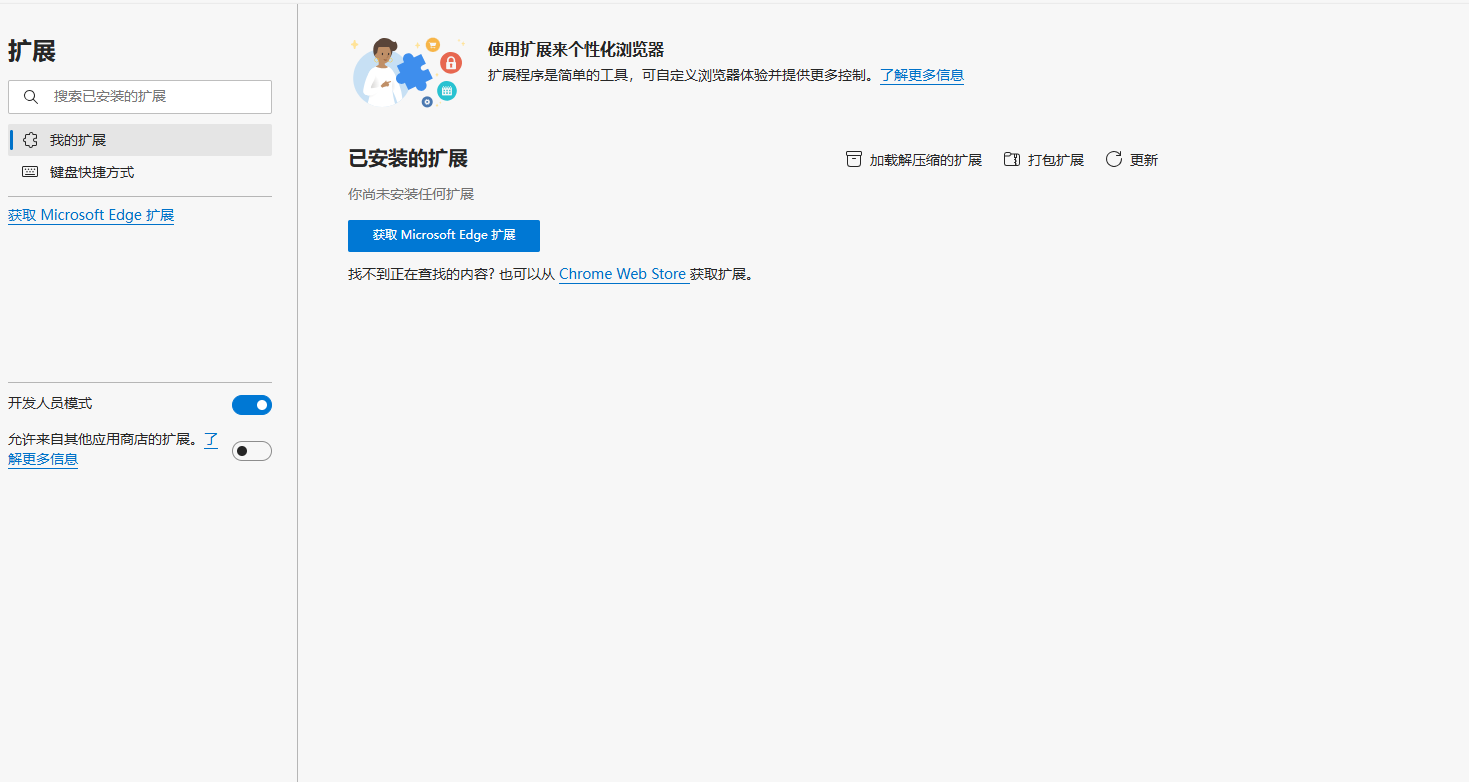This screenshot has width=1469, height=782.
Task: Turn off the 开发人员模式 toggle
Action: click(252, 405)
